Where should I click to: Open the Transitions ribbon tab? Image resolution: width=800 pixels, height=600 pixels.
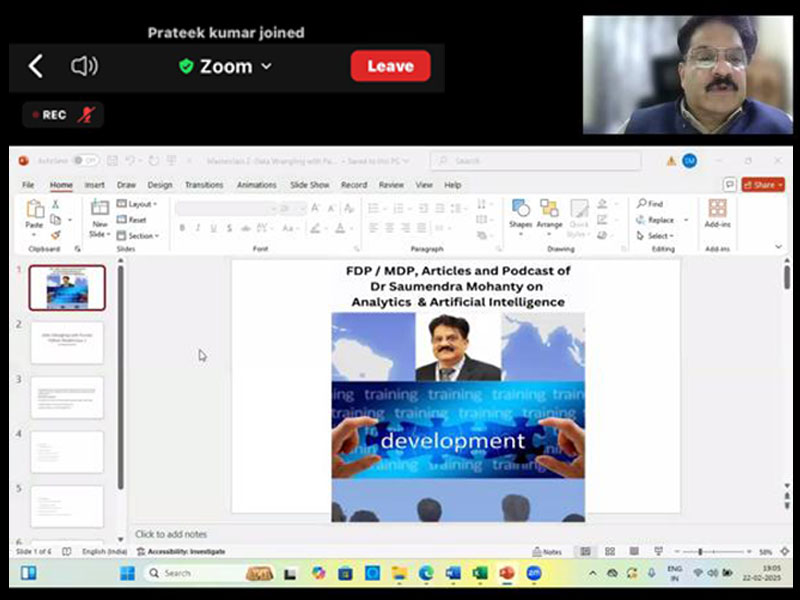(x=205, y=185)
